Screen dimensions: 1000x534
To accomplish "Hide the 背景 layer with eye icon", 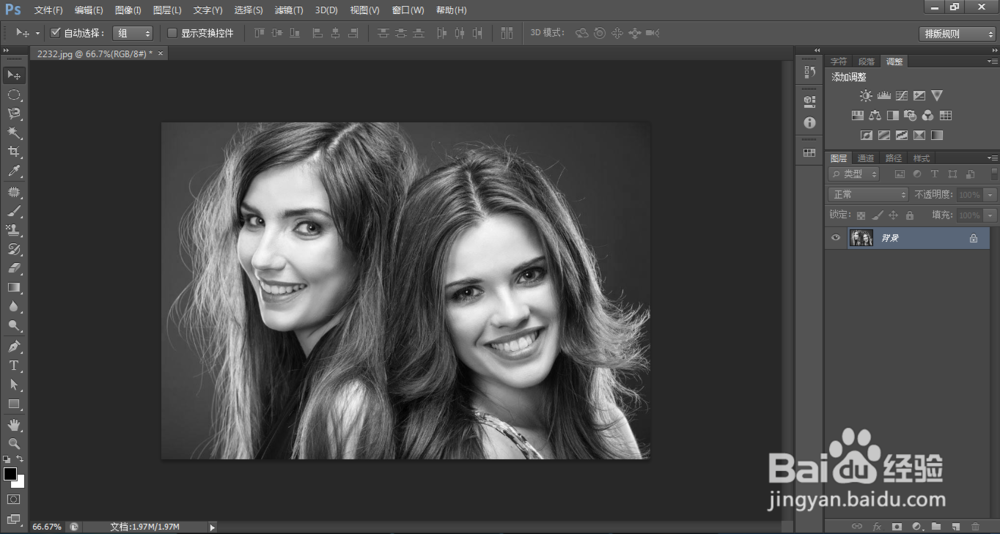I will point(835,238).
